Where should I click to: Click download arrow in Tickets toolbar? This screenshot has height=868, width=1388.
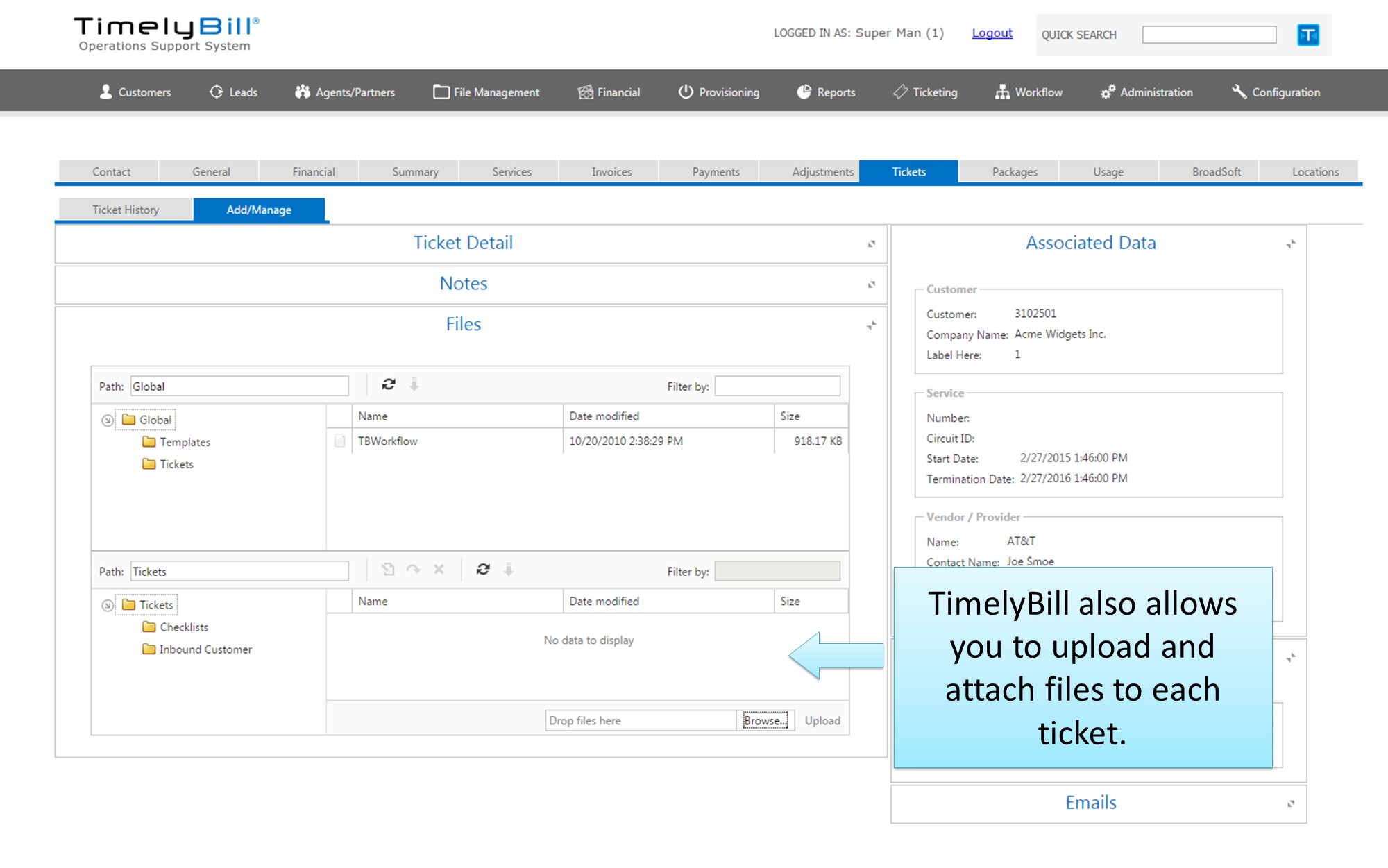coord(509,570)
